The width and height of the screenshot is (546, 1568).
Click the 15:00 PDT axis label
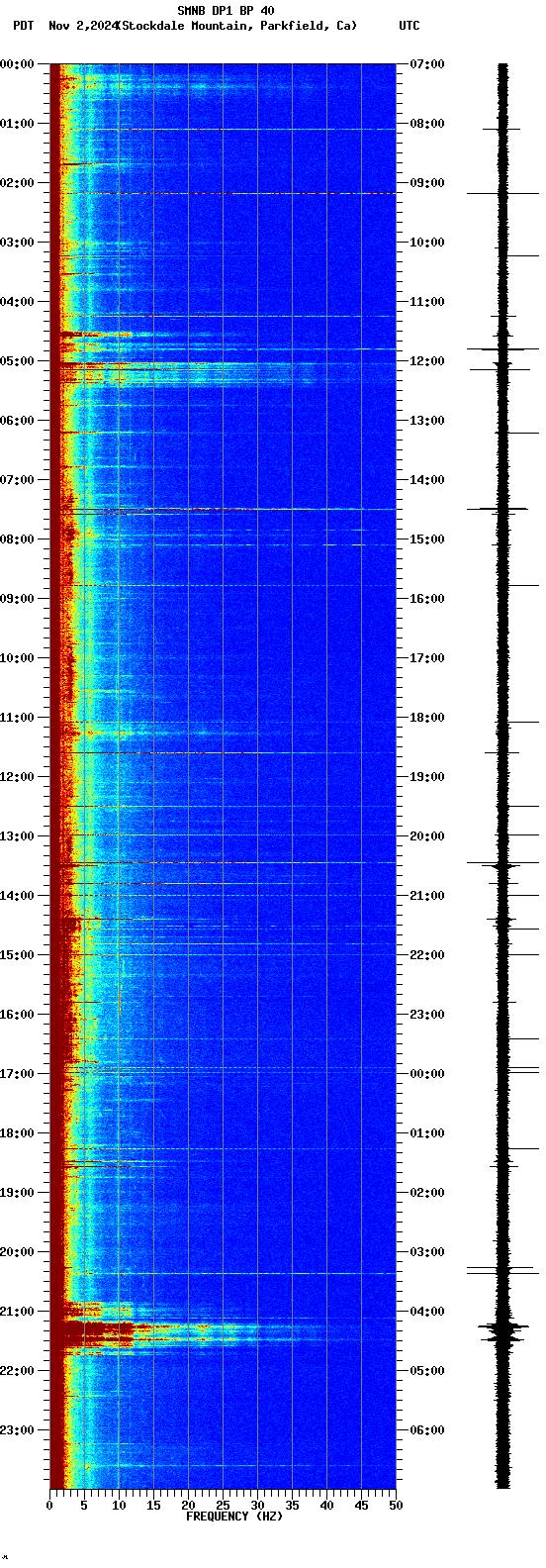click(17, 955)
